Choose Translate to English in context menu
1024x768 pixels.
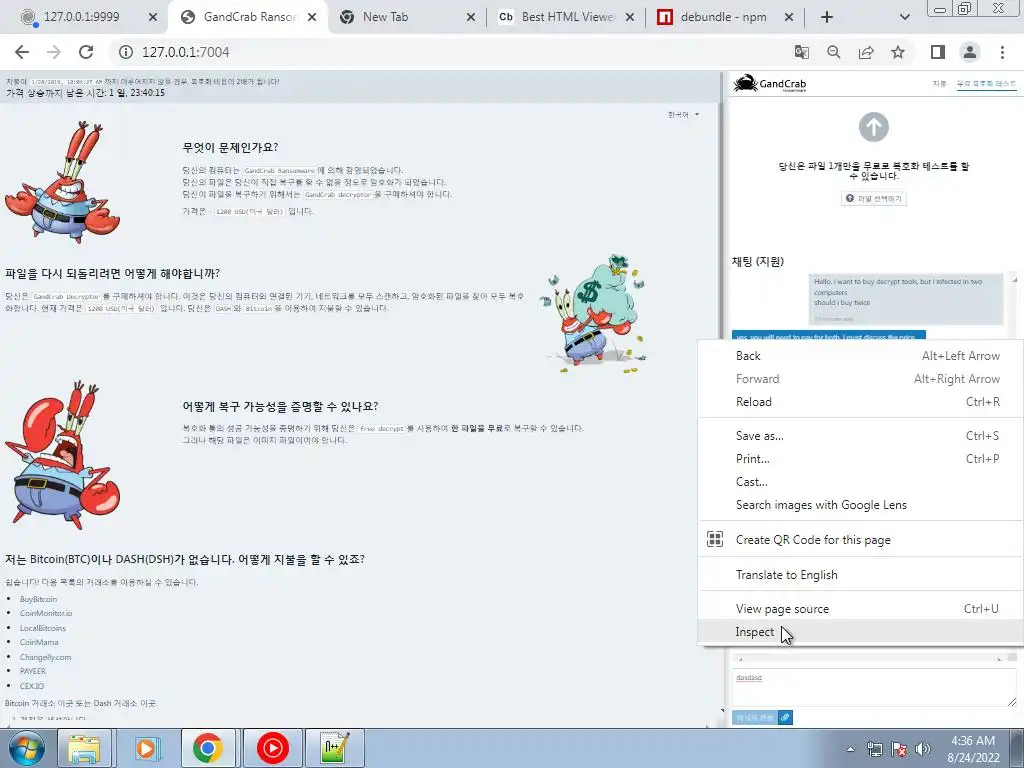(861, 575)
